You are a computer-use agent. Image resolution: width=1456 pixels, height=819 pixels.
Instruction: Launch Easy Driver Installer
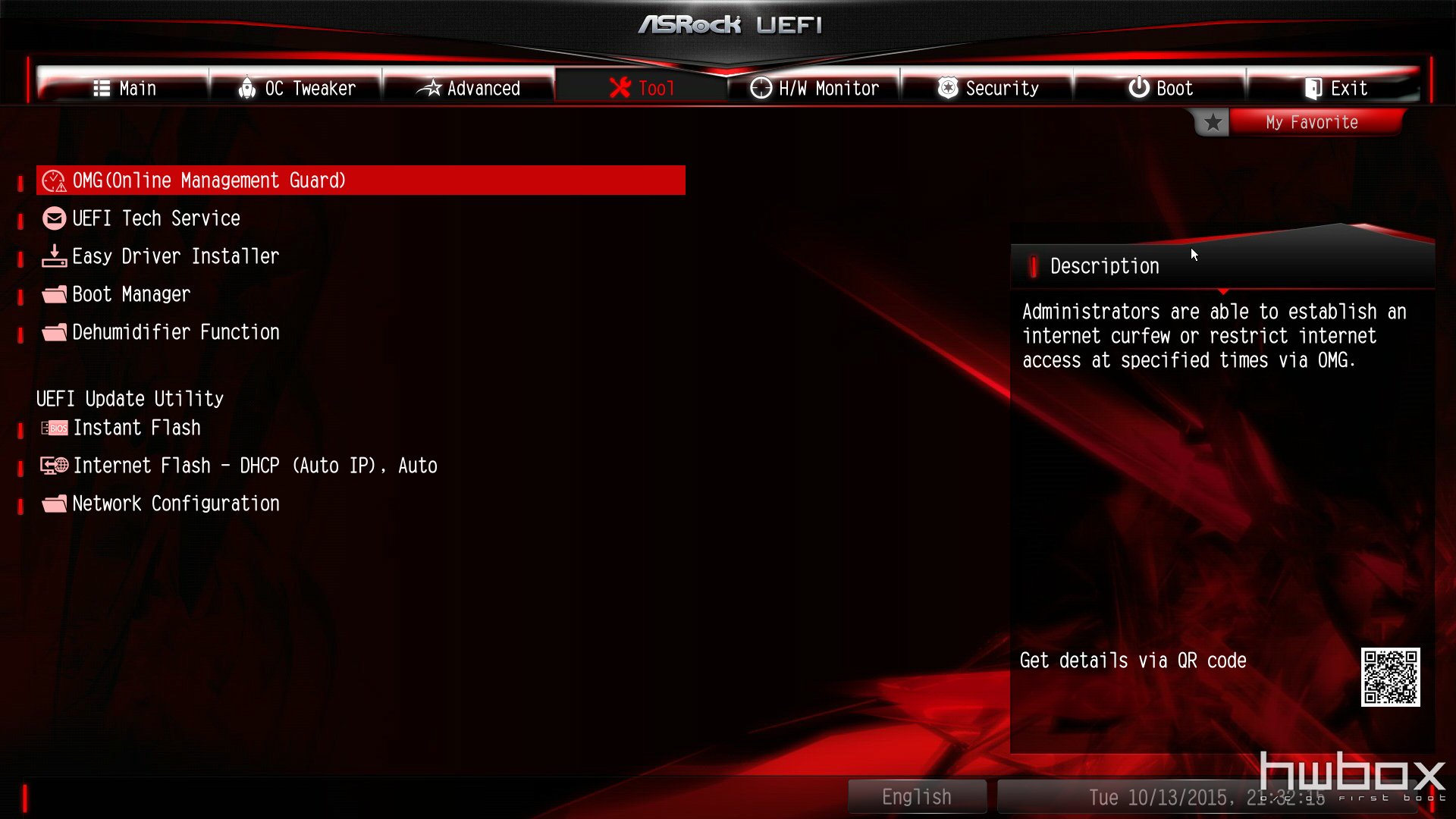pyautogui.click(x=176, y=256)
